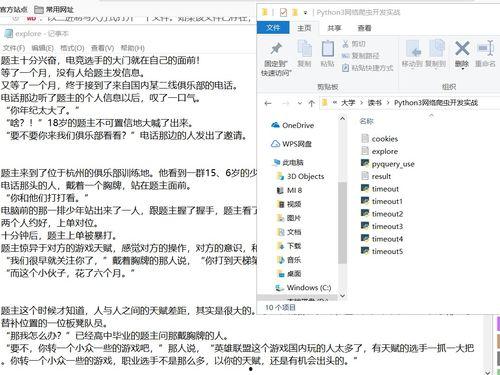Click the Move to icon
The height and width of the screenshot is (375, 500).
(413, 49)
